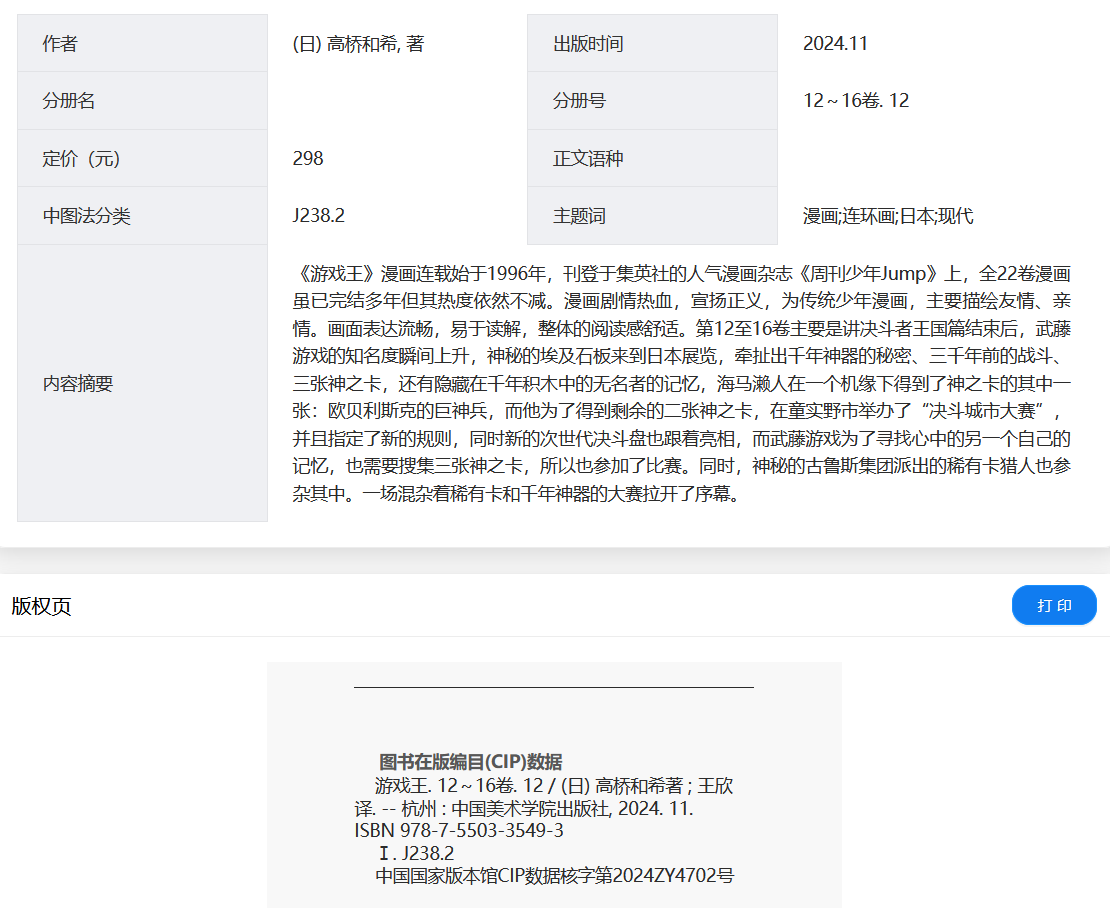Select the author value 高桥和希
Screen dimensions: 1110x908
pos(358,44)
